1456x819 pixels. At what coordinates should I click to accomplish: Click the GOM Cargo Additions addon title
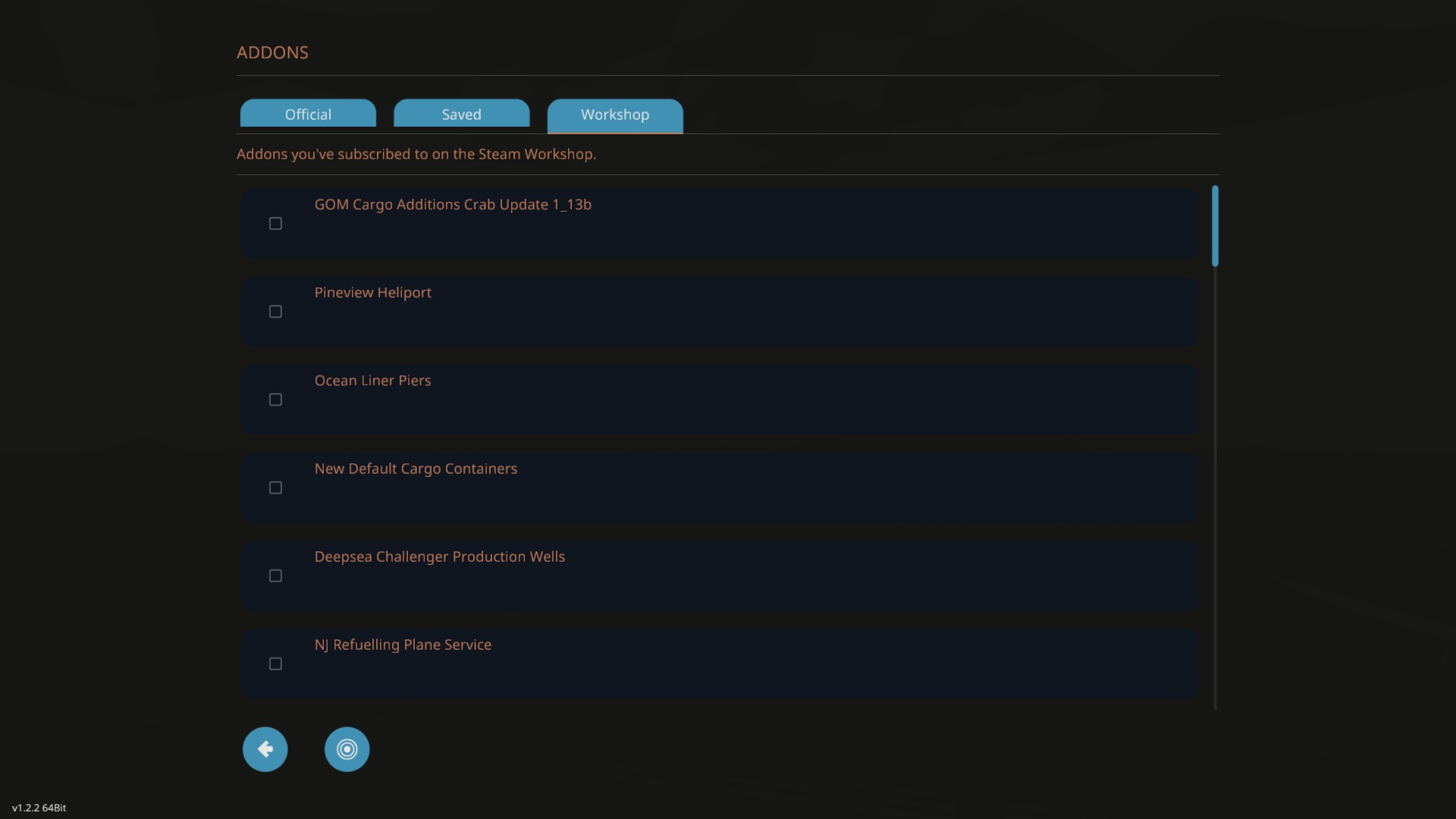[x=453, y=205]
